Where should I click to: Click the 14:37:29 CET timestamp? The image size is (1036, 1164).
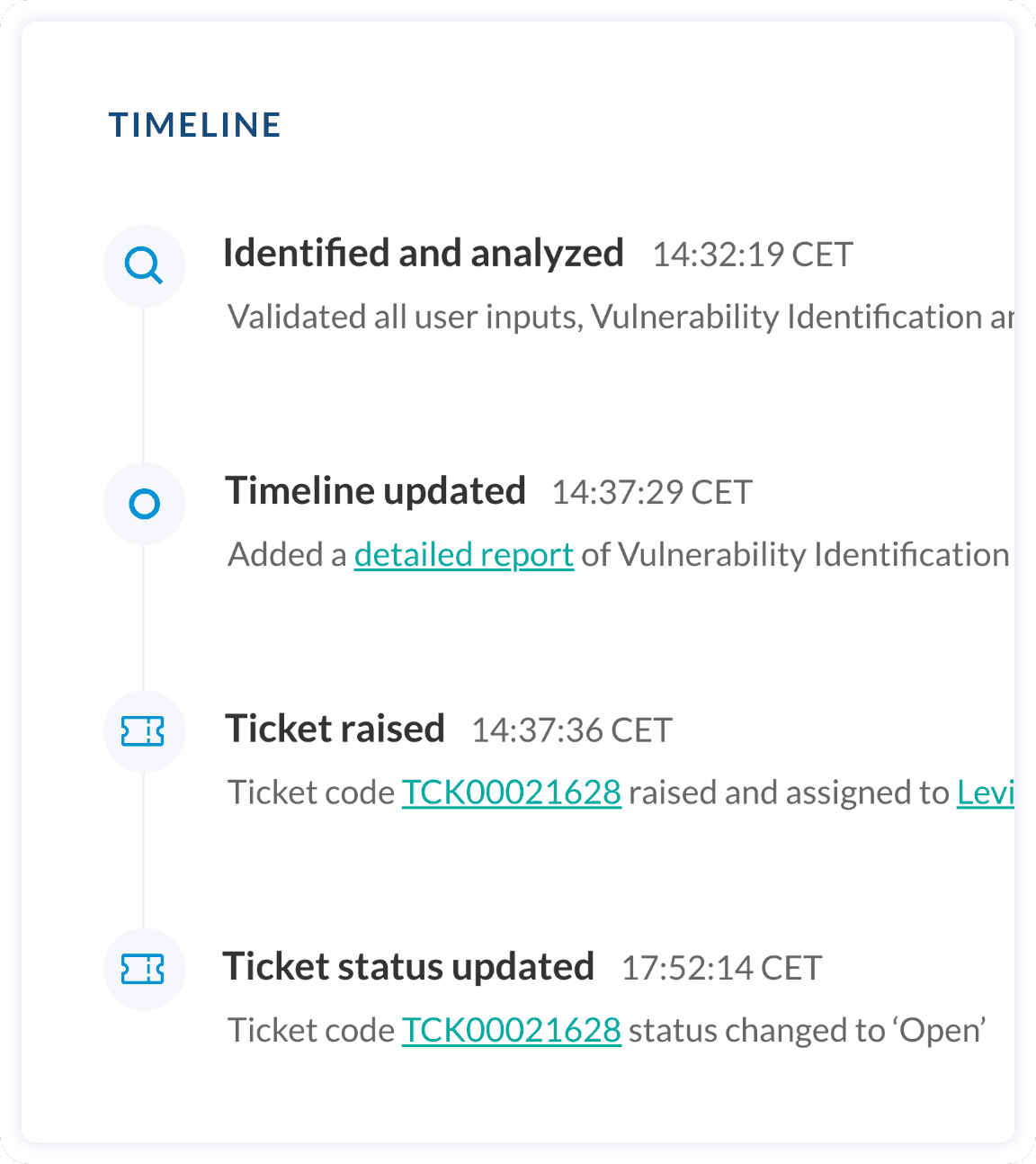(651, 493)
